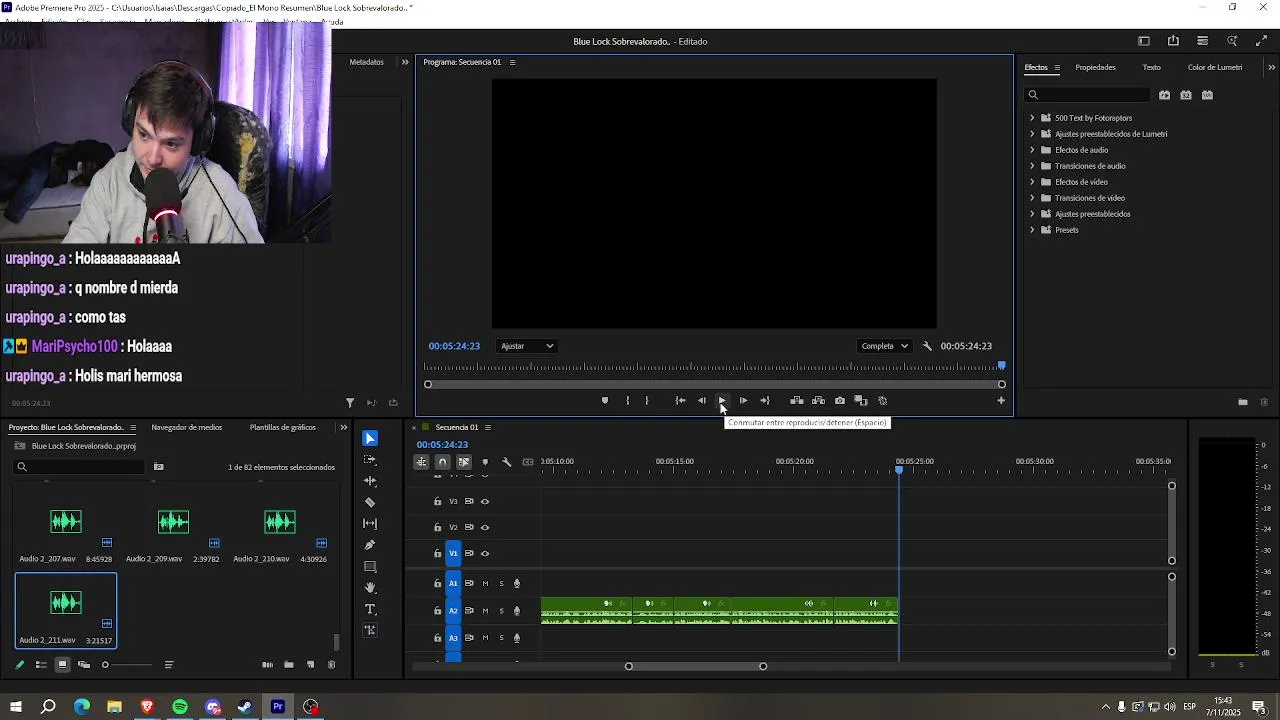Open Program monitor button editor plus

1001,400
